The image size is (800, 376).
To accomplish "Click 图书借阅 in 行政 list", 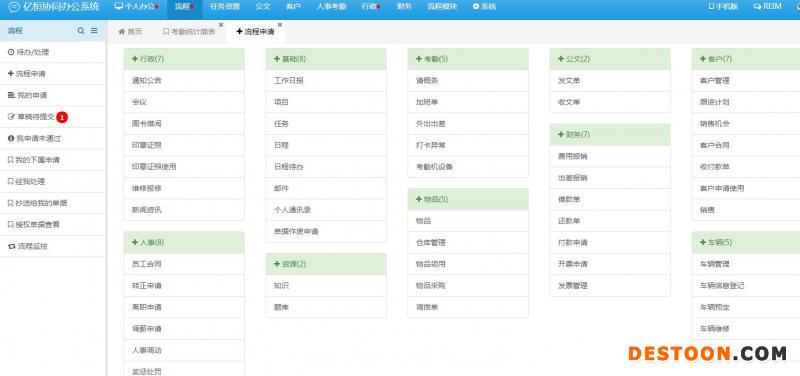I will (184, 124).
